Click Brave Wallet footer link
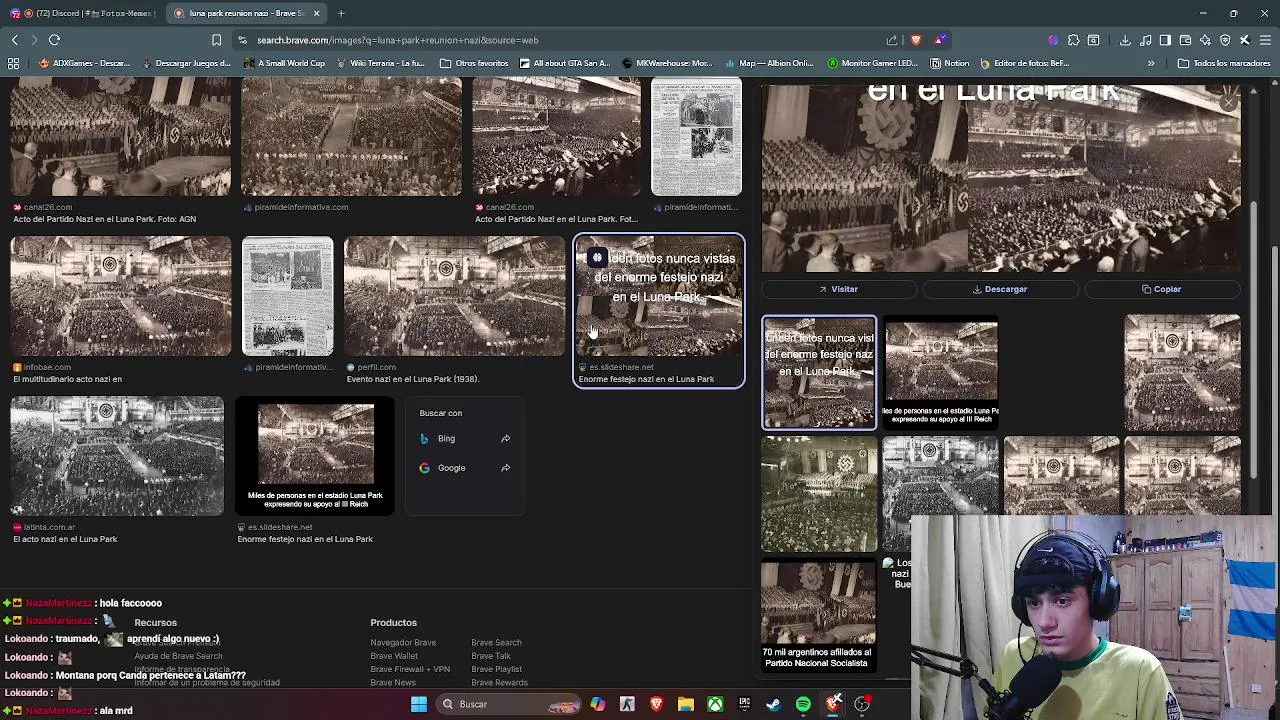The width and height of the screenshot is (1280, 720). (x=394, y=656)
